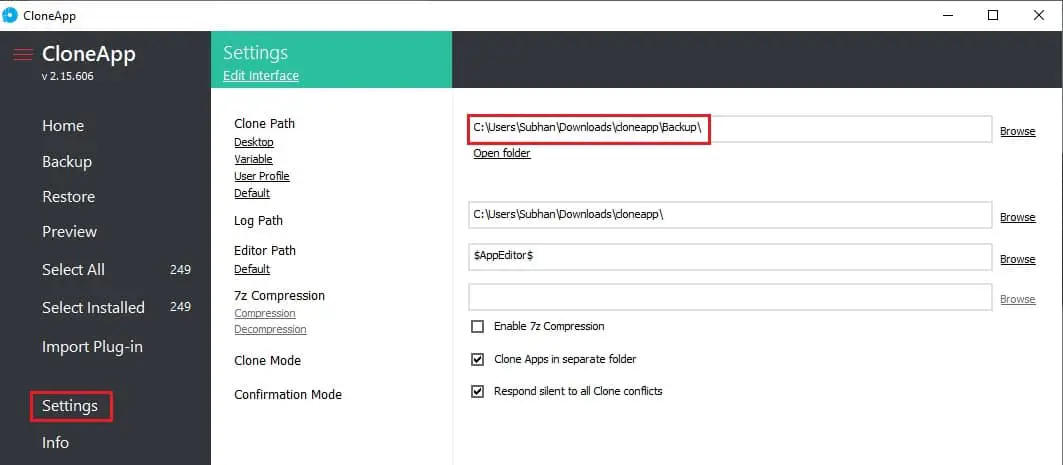Click the Variable link under Clone Path
Image resolution: width=1063 pixels, height=465 pixels.
pos(254,159)
